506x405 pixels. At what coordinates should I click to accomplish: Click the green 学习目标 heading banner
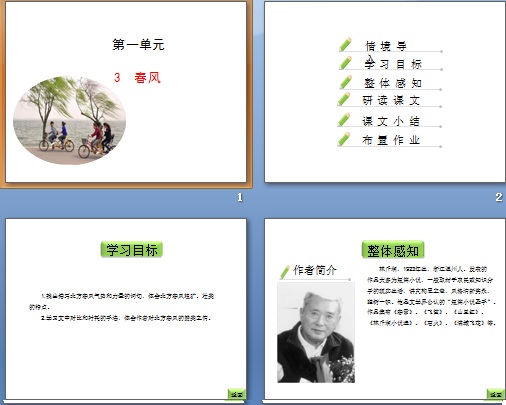point(132,250)
